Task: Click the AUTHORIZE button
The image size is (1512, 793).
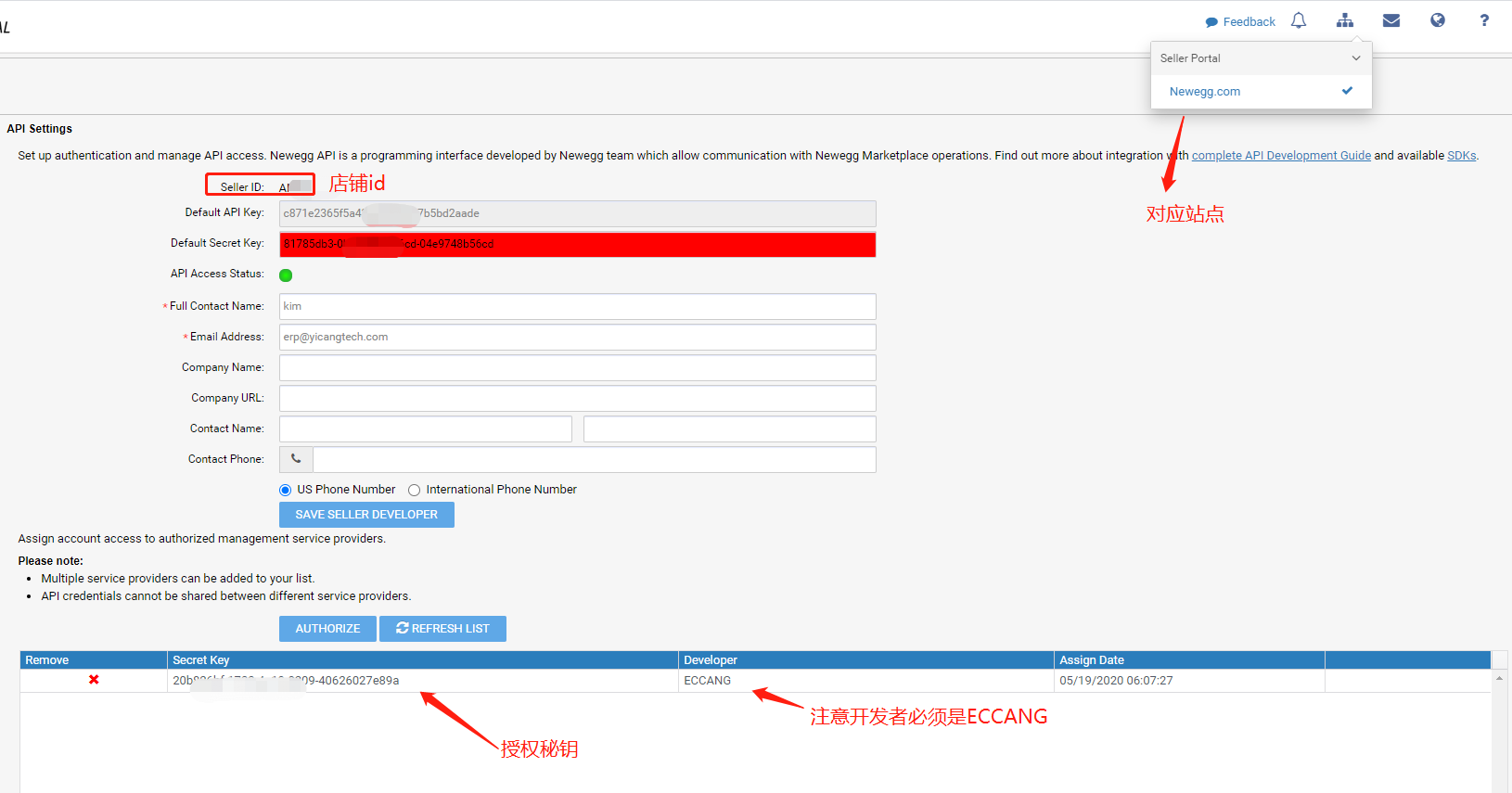Action: (x=327, y=629)
